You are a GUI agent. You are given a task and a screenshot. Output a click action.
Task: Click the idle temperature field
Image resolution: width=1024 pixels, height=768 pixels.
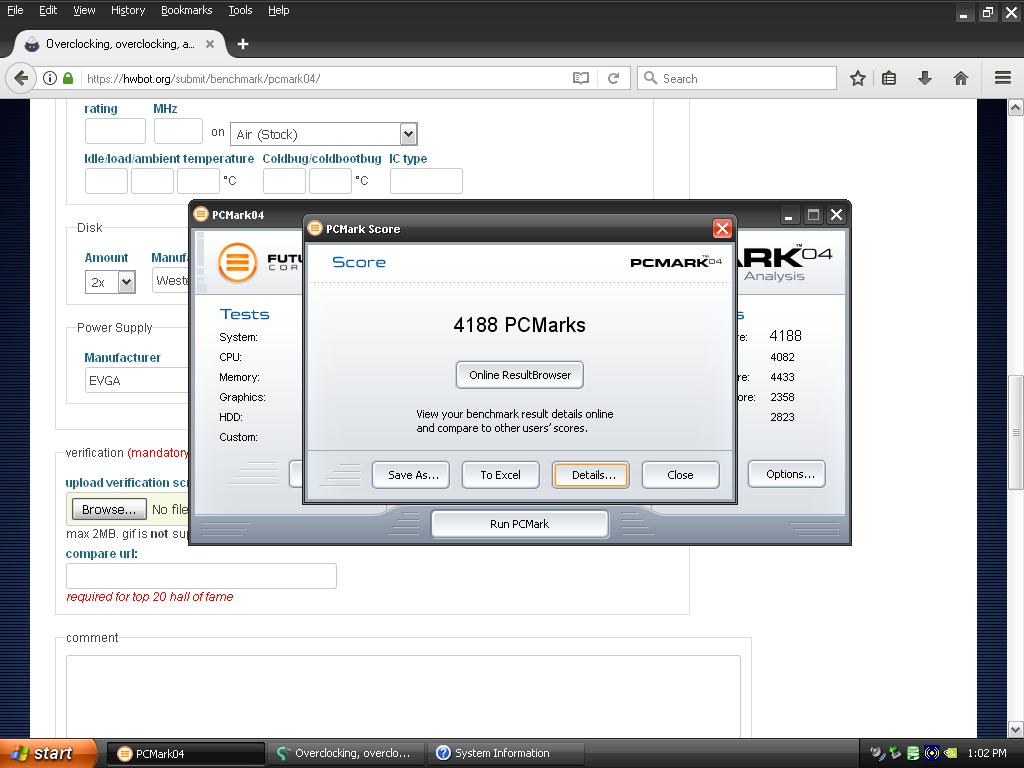point(106,181)
